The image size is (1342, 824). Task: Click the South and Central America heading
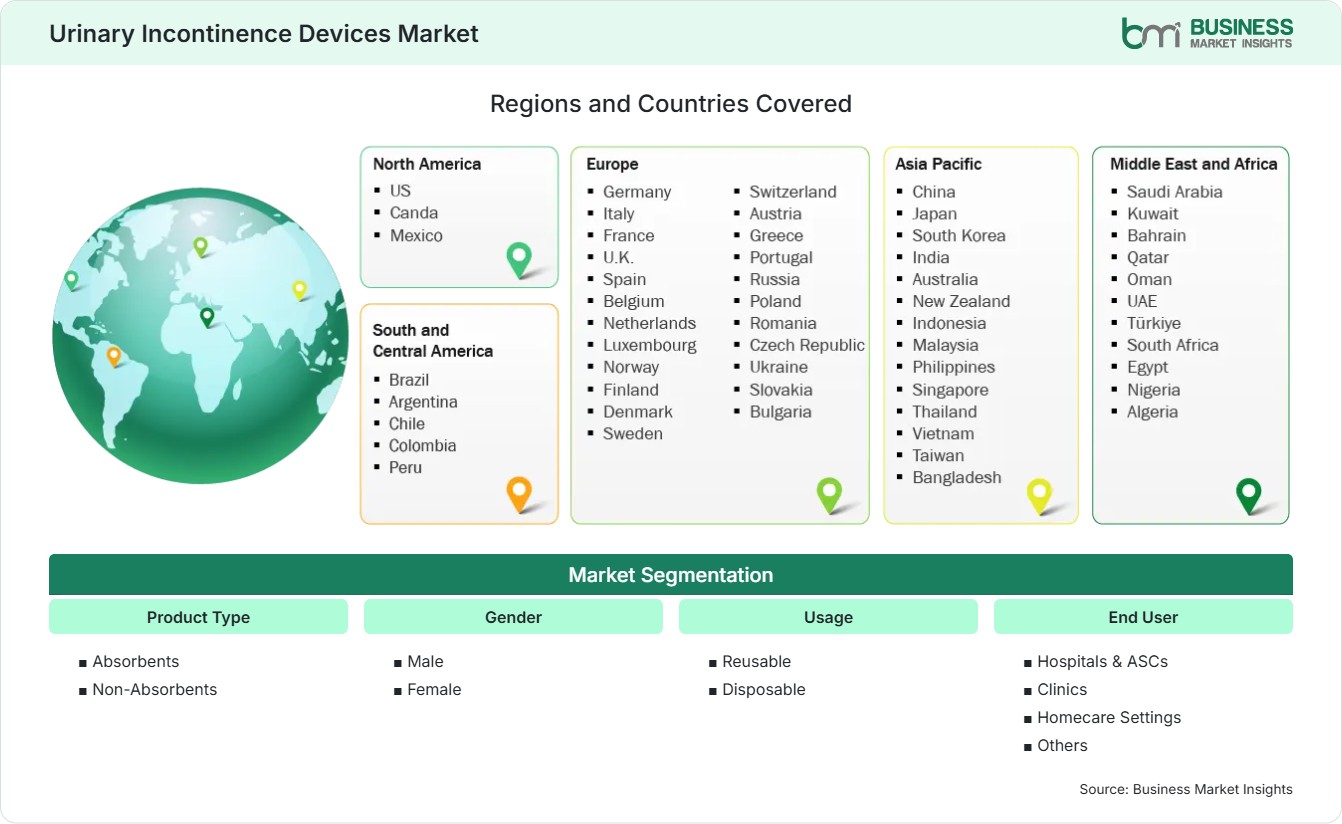(x=433, y=340)
